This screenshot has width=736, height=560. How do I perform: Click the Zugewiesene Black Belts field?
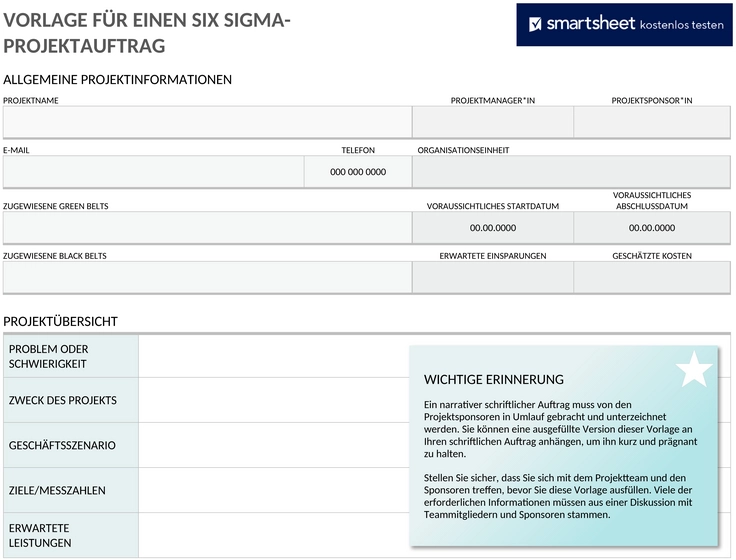207,277
